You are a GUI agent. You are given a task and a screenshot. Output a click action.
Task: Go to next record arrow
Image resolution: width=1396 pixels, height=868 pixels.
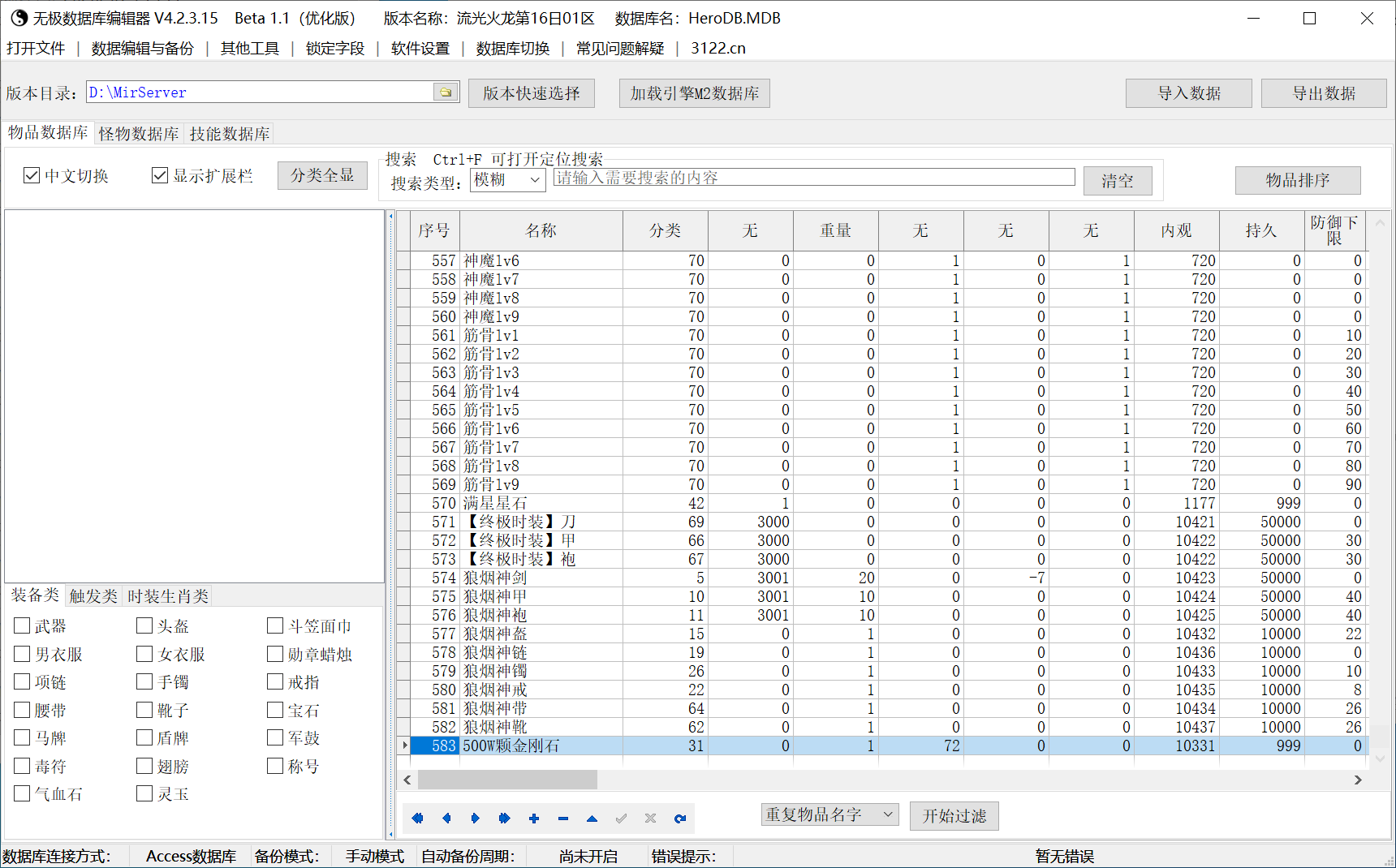coord(476,818)
